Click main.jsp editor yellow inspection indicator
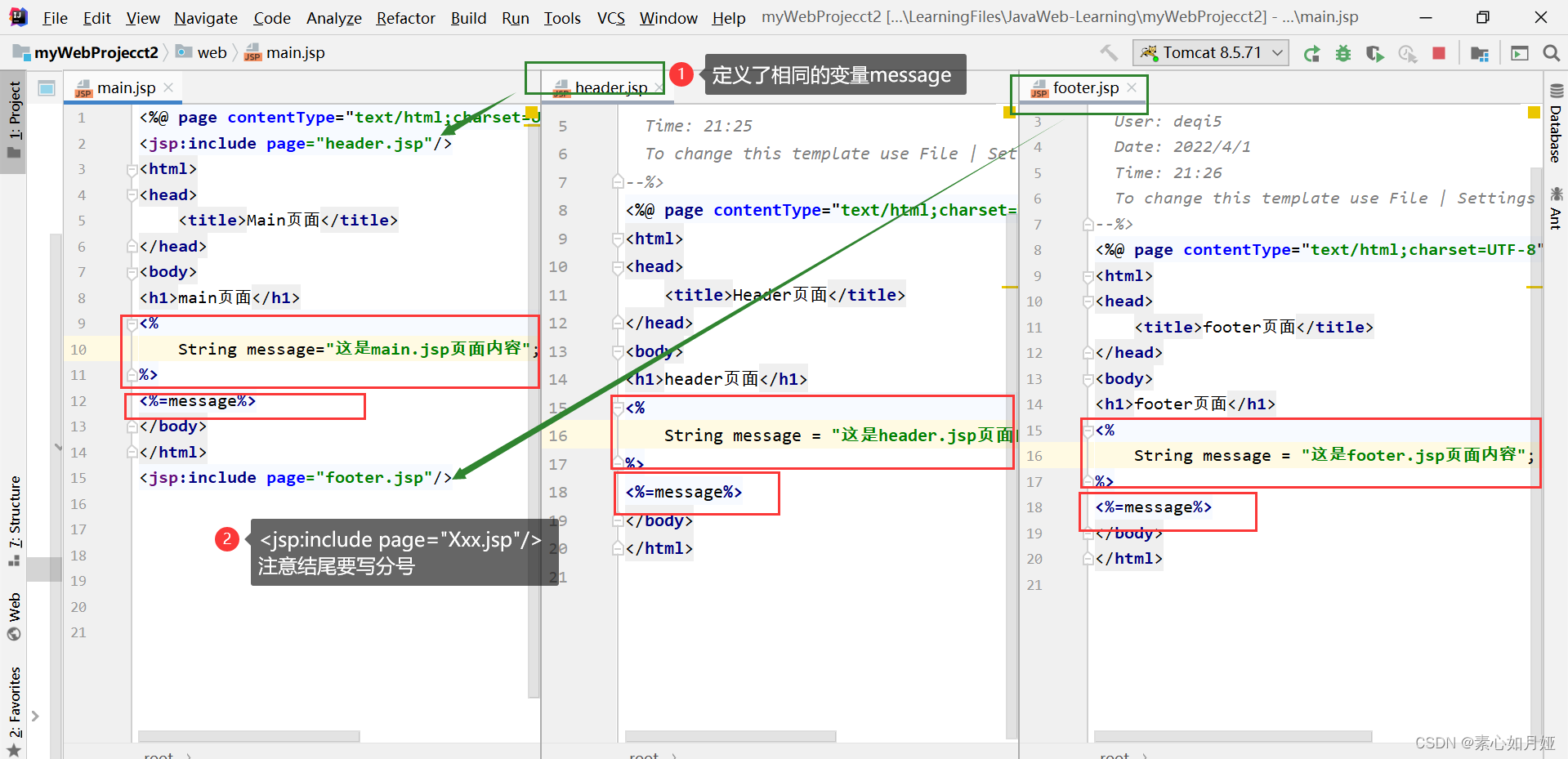 [x=532, y=112]
